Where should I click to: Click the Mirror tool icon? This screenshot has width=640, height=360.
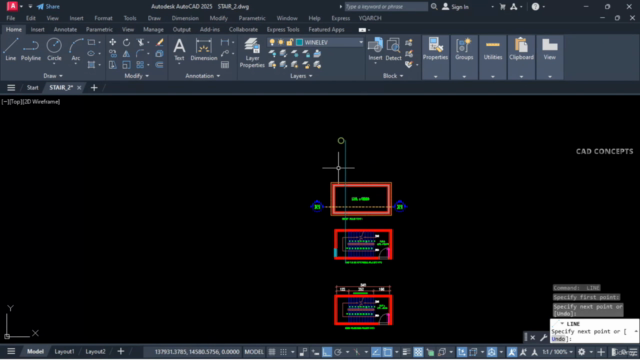coord(127,53)
